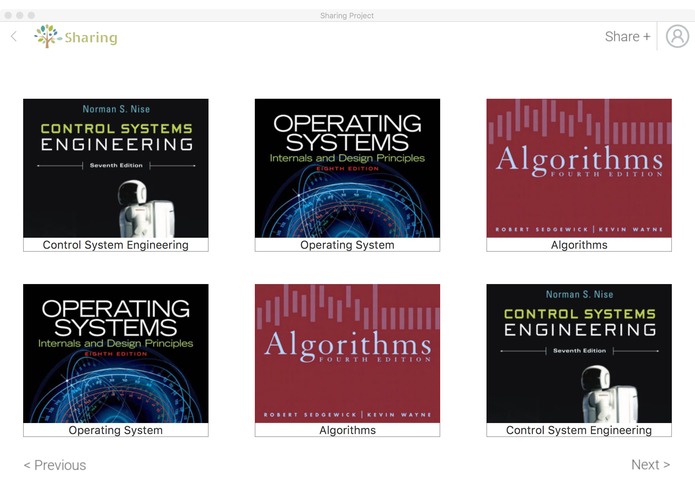Open top-row Operating Systems book cover
Screen dimensions: 695x494
click(348, 168)
